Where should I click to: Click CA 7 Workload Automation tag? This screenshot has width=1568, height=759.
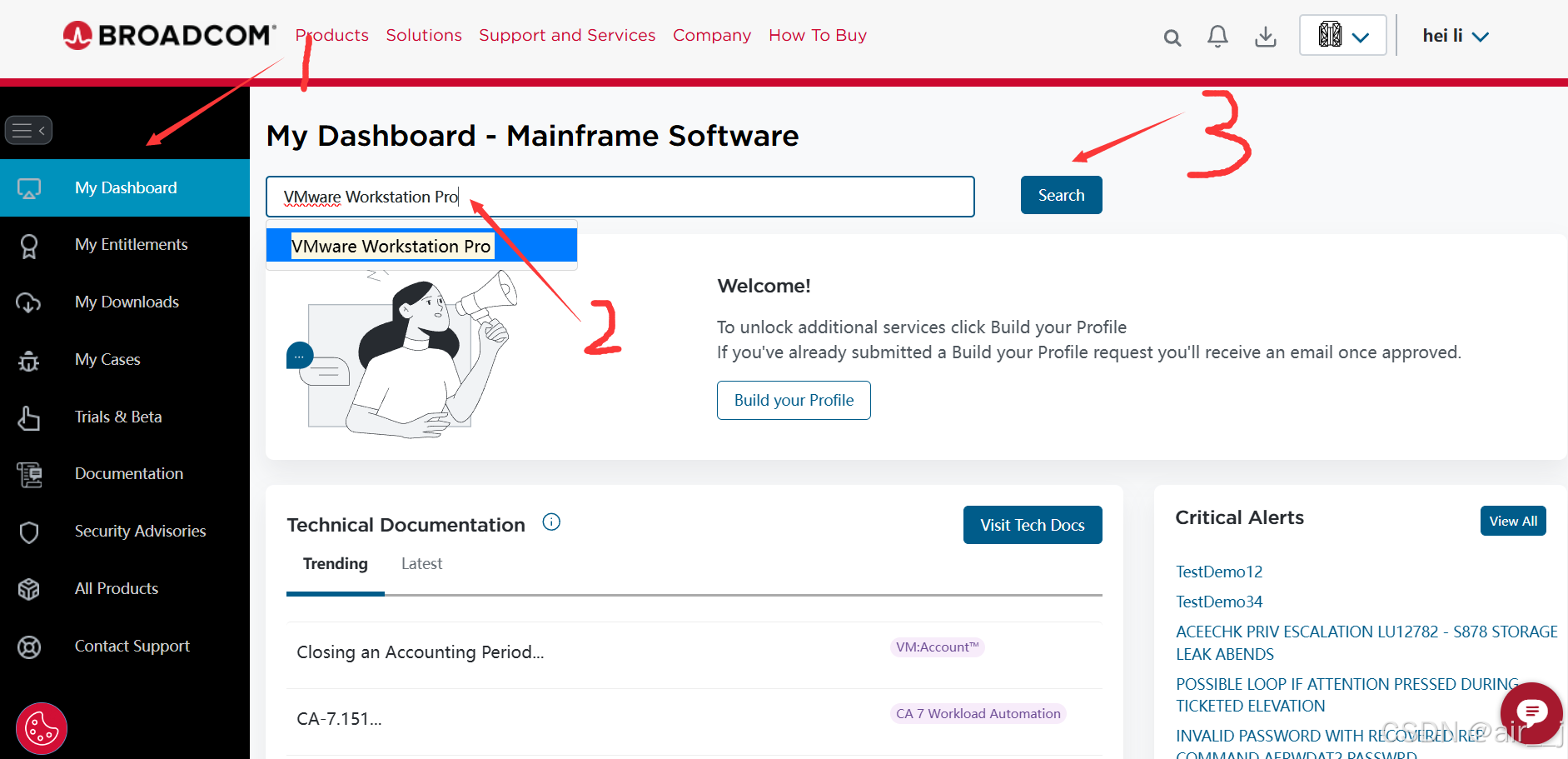pos(978,714)
